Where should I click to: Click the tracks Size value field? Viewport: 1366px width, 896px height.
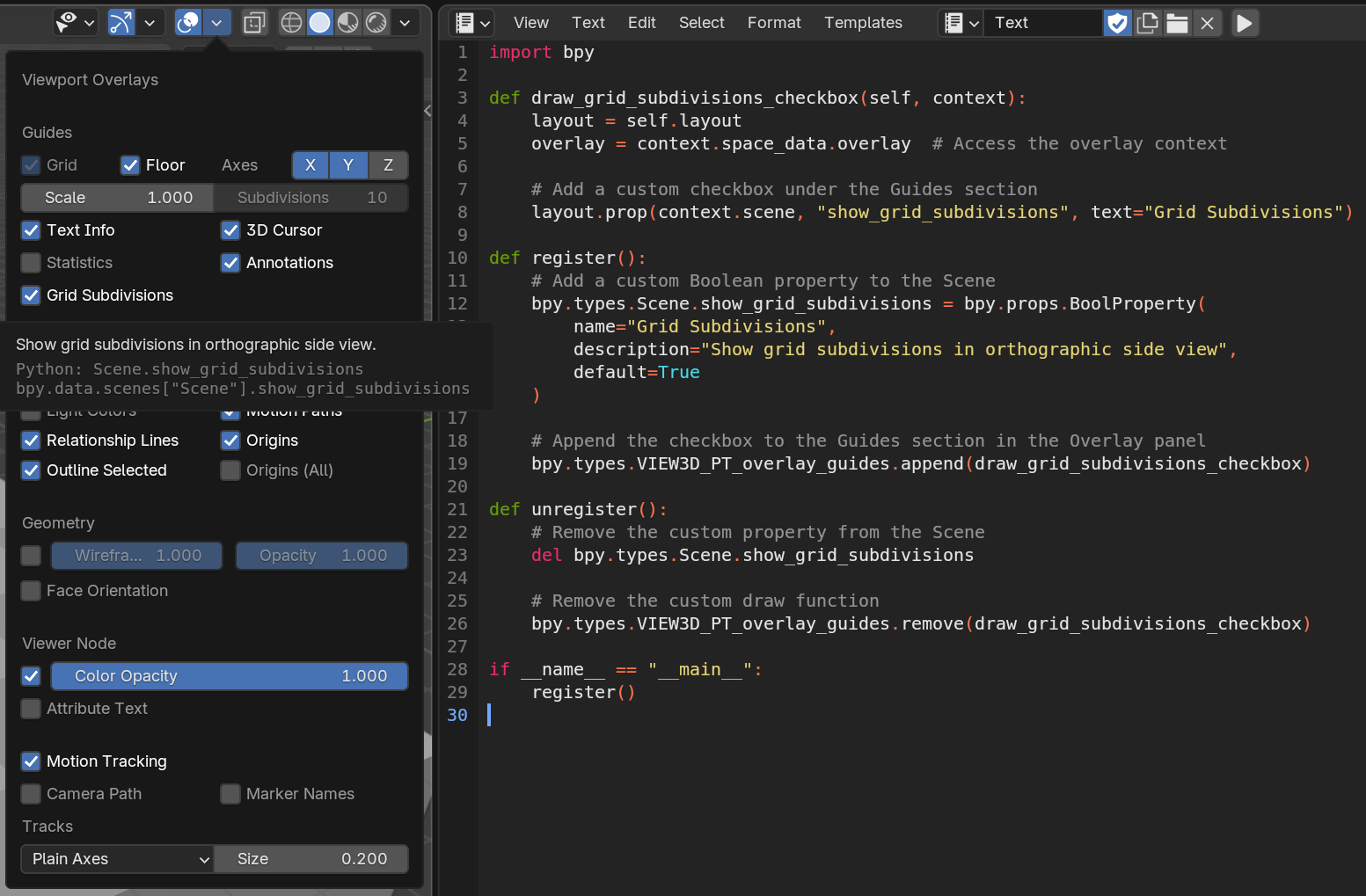[x=311, y=859]
